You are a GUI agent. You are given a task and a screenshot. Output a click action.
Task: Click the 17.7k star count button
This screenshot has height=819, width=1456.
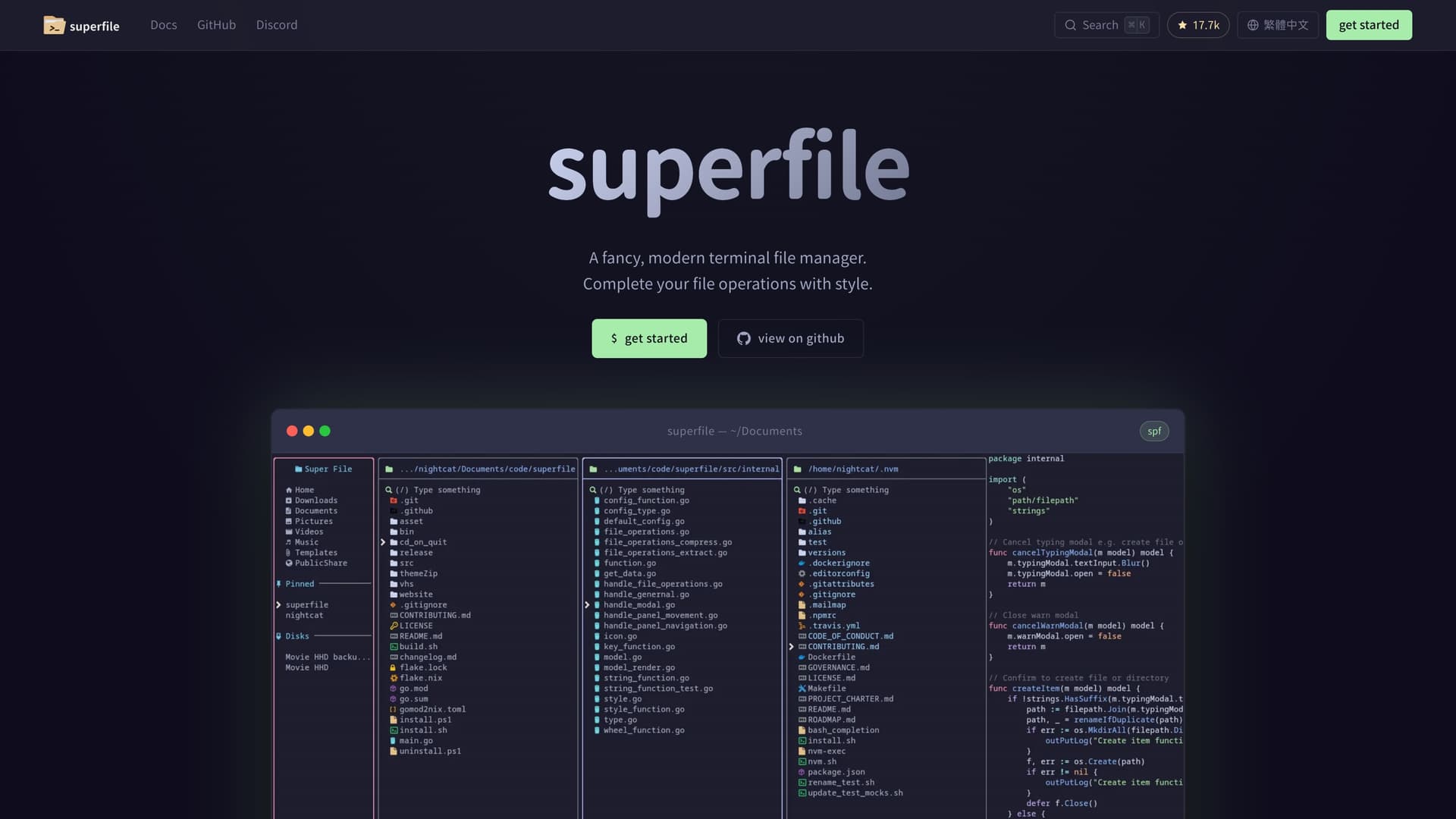click(x=1198, y=25)
